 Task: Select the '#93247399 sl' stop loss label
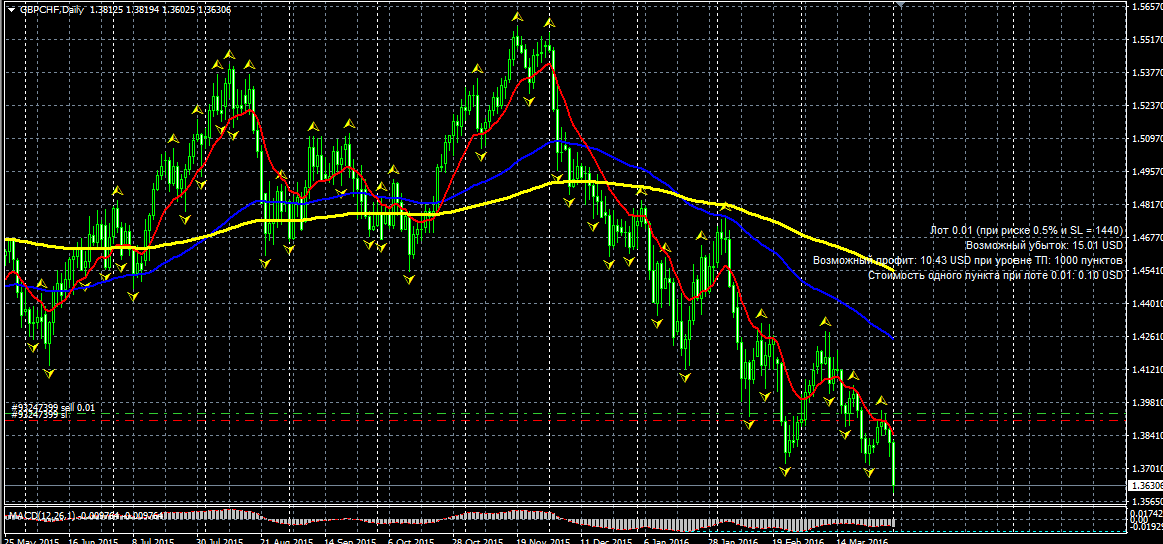pos(39,415)
